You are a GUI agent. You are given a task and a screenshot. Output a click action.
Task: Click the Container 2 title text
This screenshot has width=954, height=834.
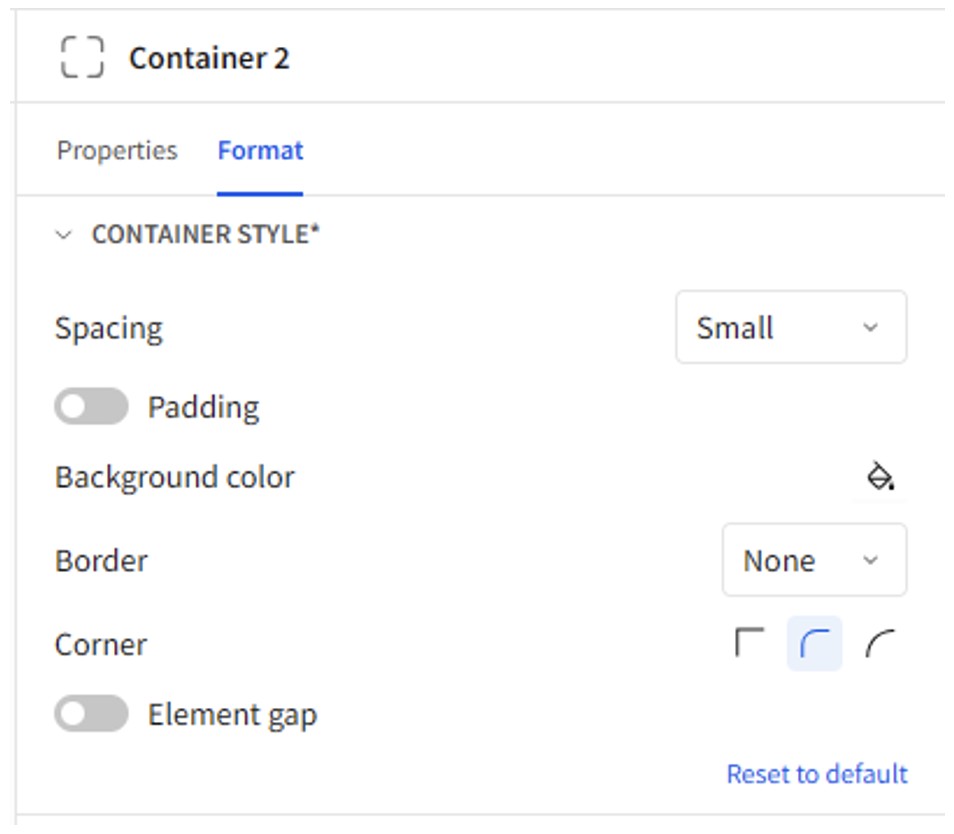coord(209,58)
